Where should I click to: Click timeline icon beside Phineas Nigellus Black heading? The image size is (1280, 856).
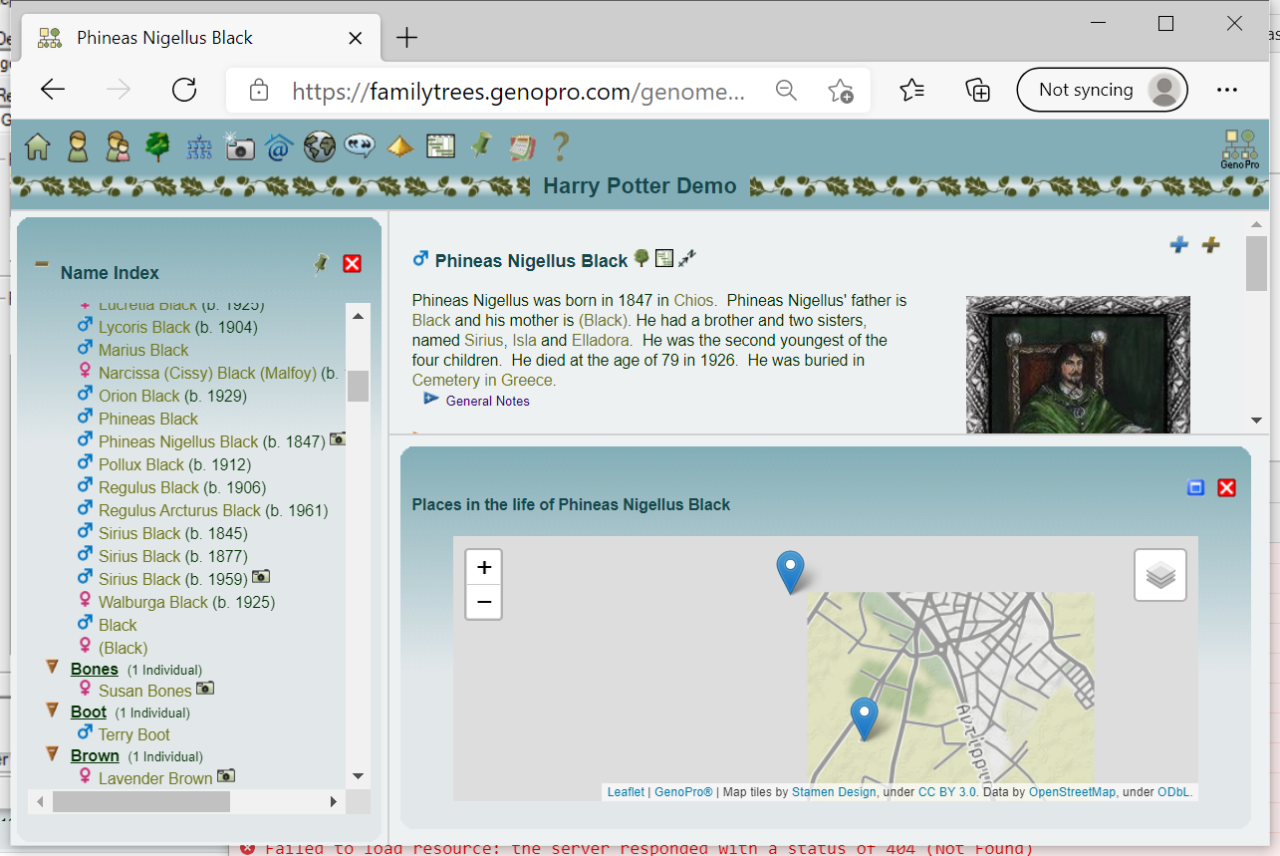coord(664,259)
